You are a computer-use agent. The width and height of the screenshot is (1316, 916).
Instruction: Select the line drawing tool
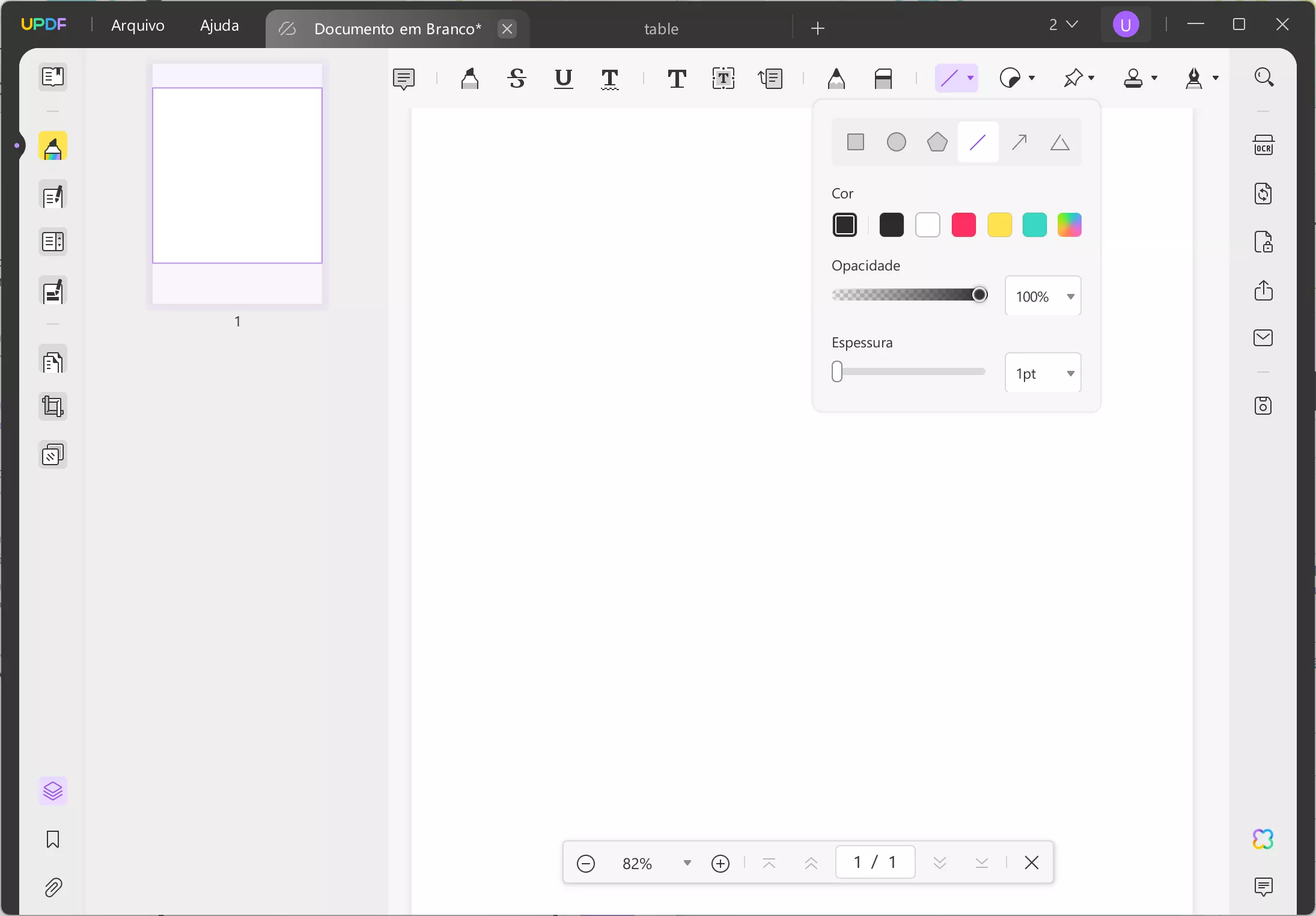coord(978,142)
